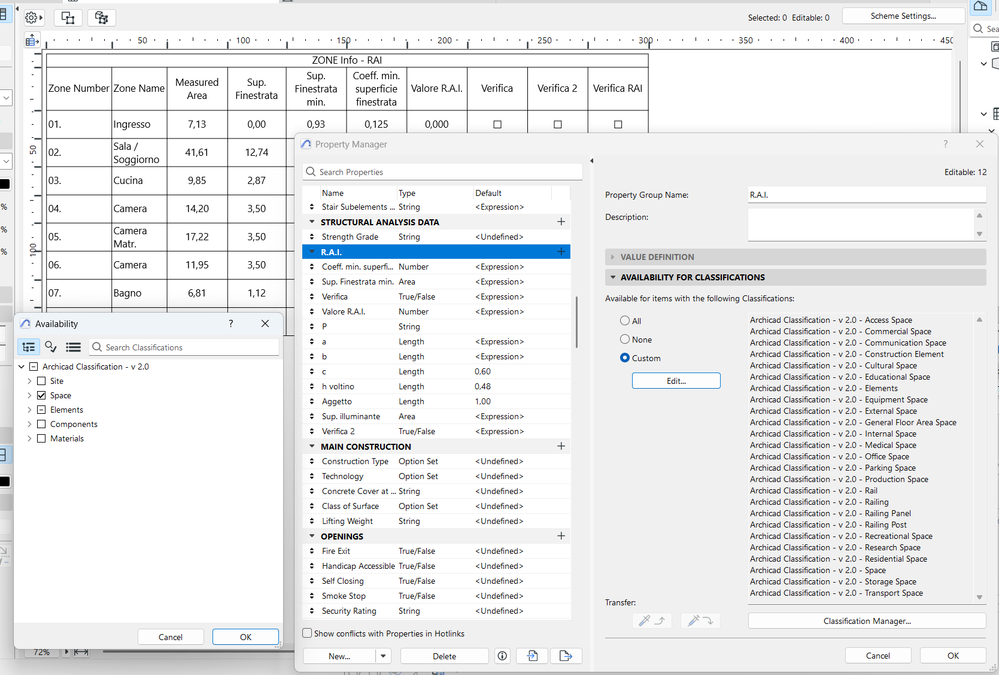Open the Scheme Settings dialog
999x675 pixels.
[x=901, y=15]
